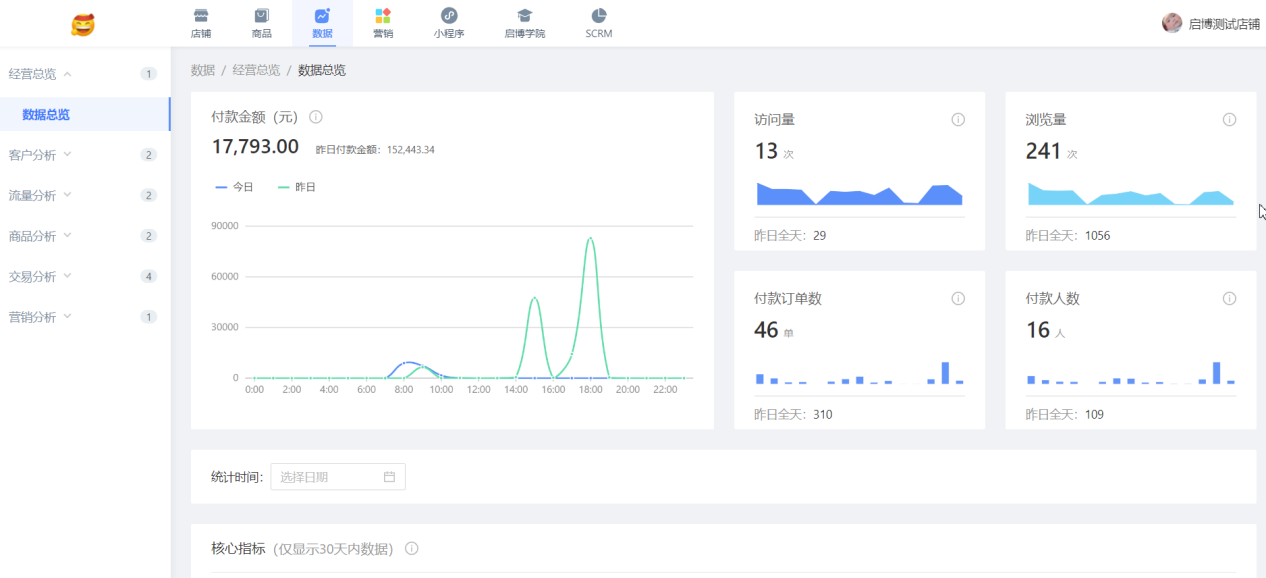Click info icon on 浏览量 card
The image size is (1266, 578).
tap(1229, 120)
